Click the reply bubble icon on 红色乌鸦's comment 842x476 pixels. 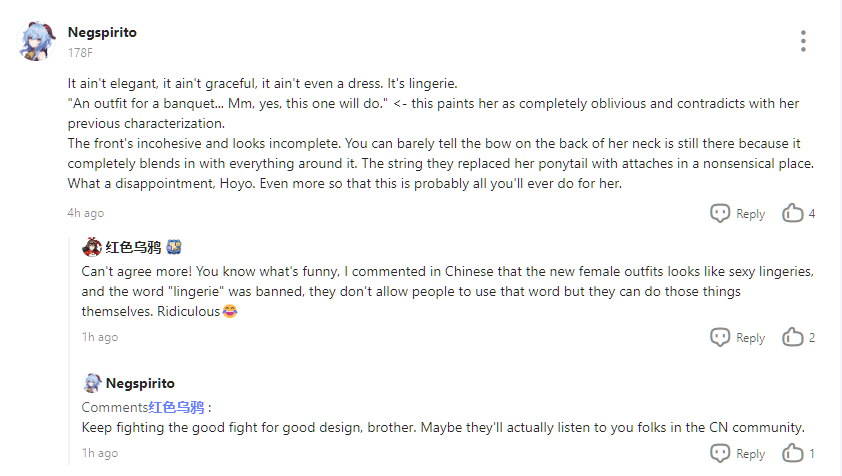[x=720, y=337]
